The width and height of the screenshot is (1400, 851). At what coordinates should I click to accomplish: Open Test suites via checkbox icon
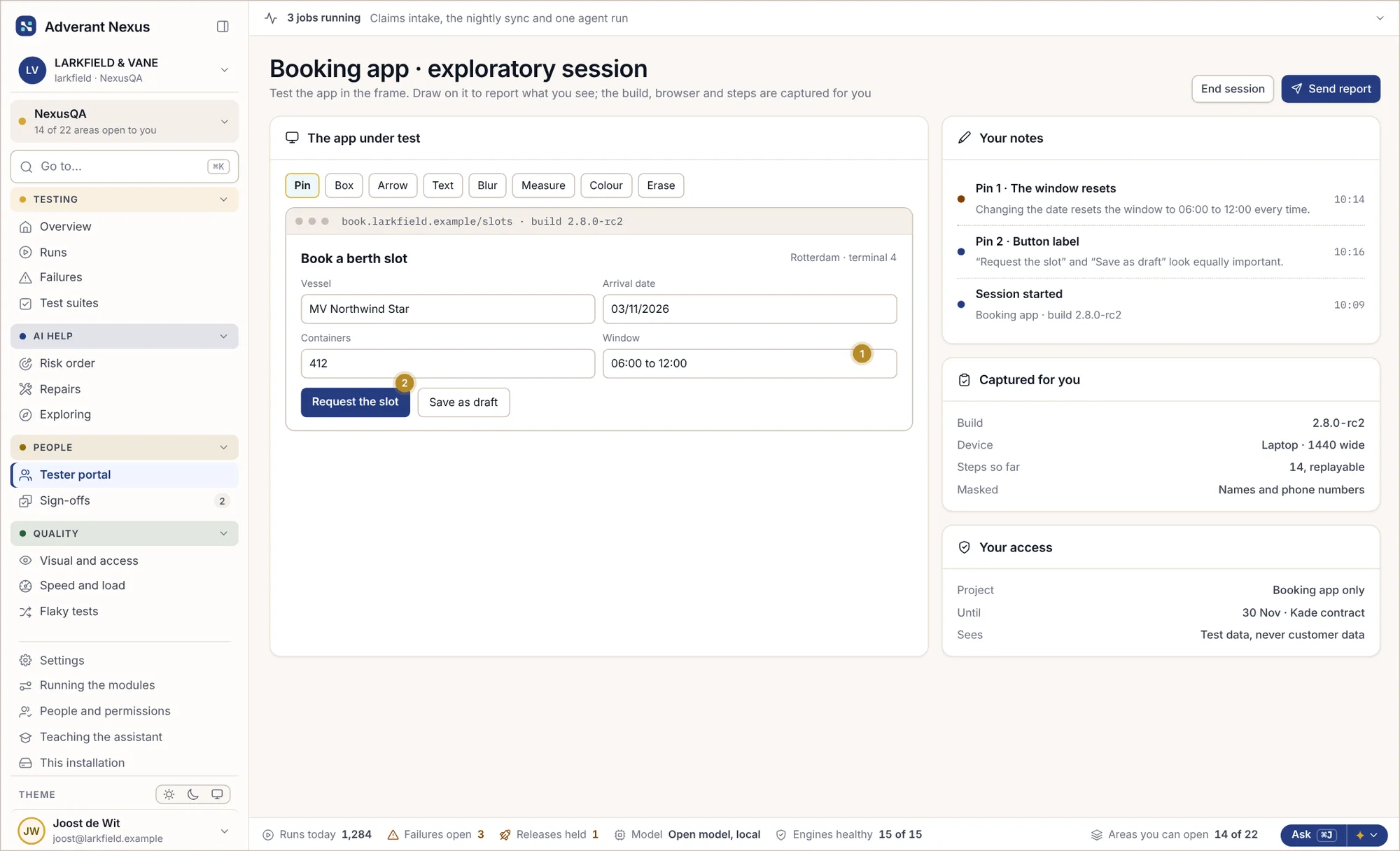coord(26,304)
